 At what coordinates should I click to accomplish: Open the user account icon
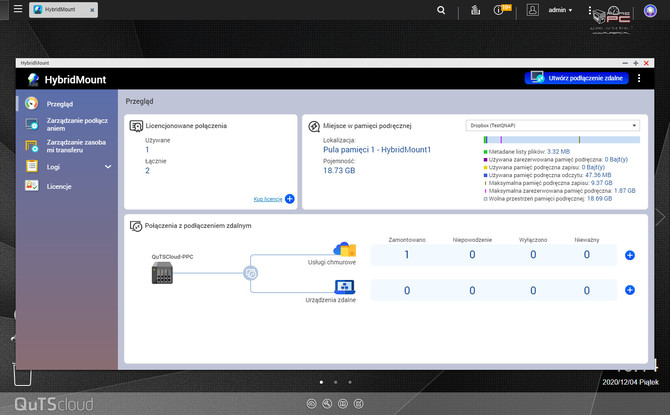[532, 10]
